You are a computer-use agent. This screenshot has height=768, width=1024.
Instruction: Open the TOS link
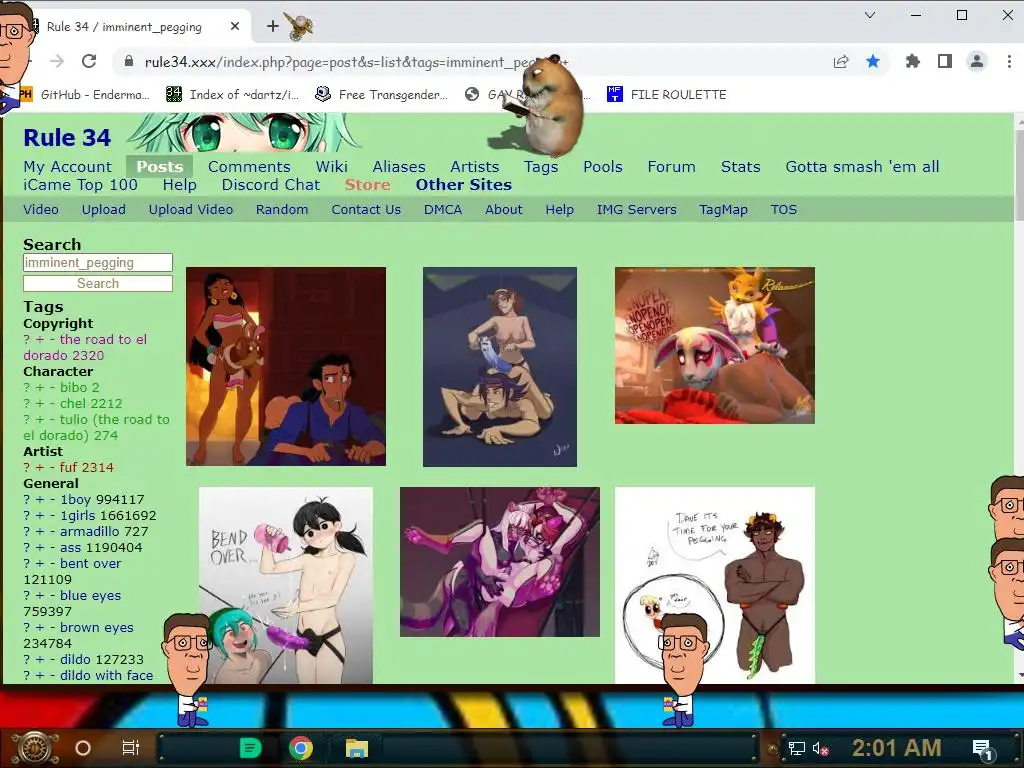point(783,210)
